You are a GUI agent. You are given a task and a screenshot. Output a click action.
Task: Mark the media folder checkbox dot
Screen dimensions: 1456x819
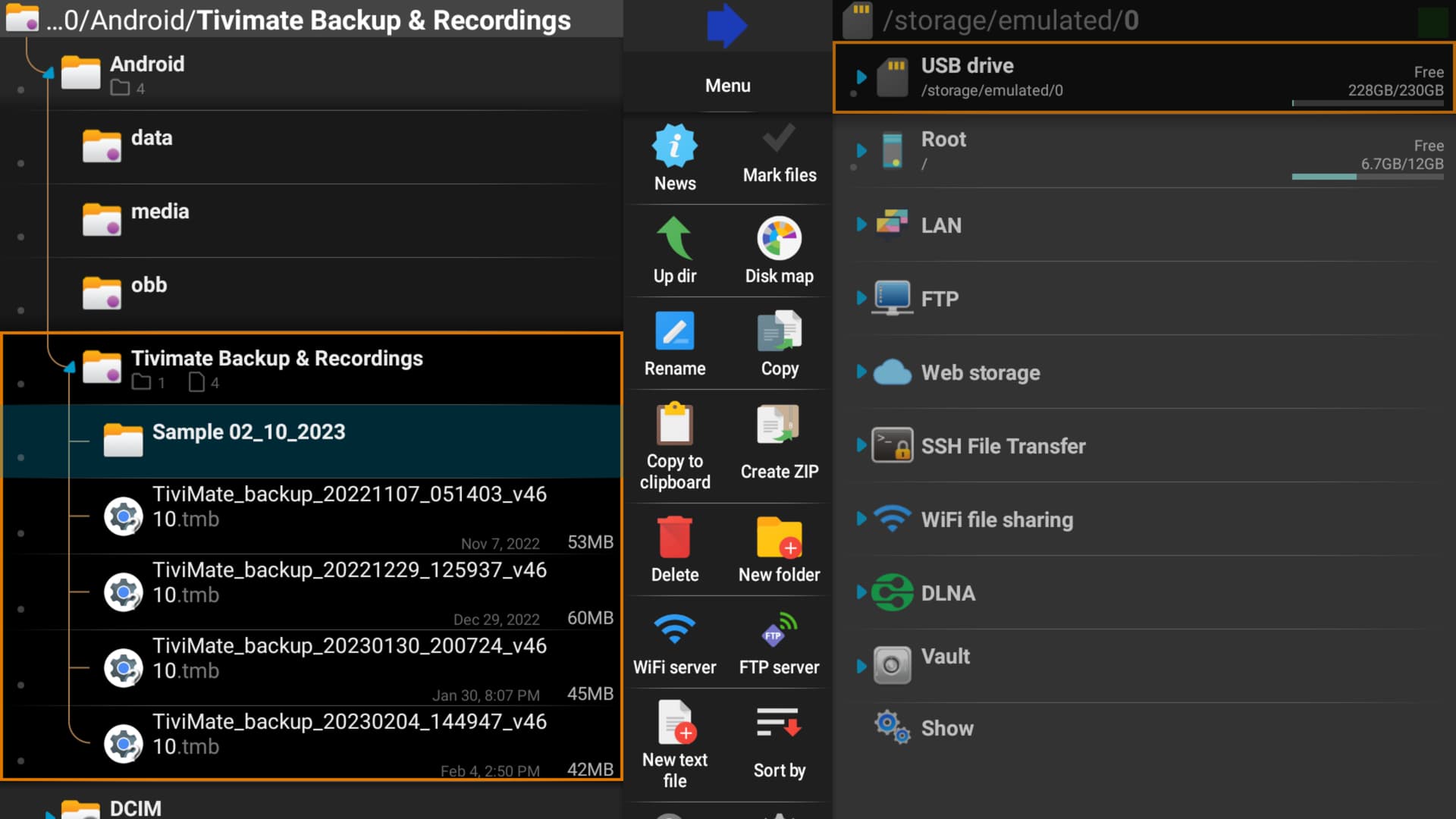tap(20, 237)
